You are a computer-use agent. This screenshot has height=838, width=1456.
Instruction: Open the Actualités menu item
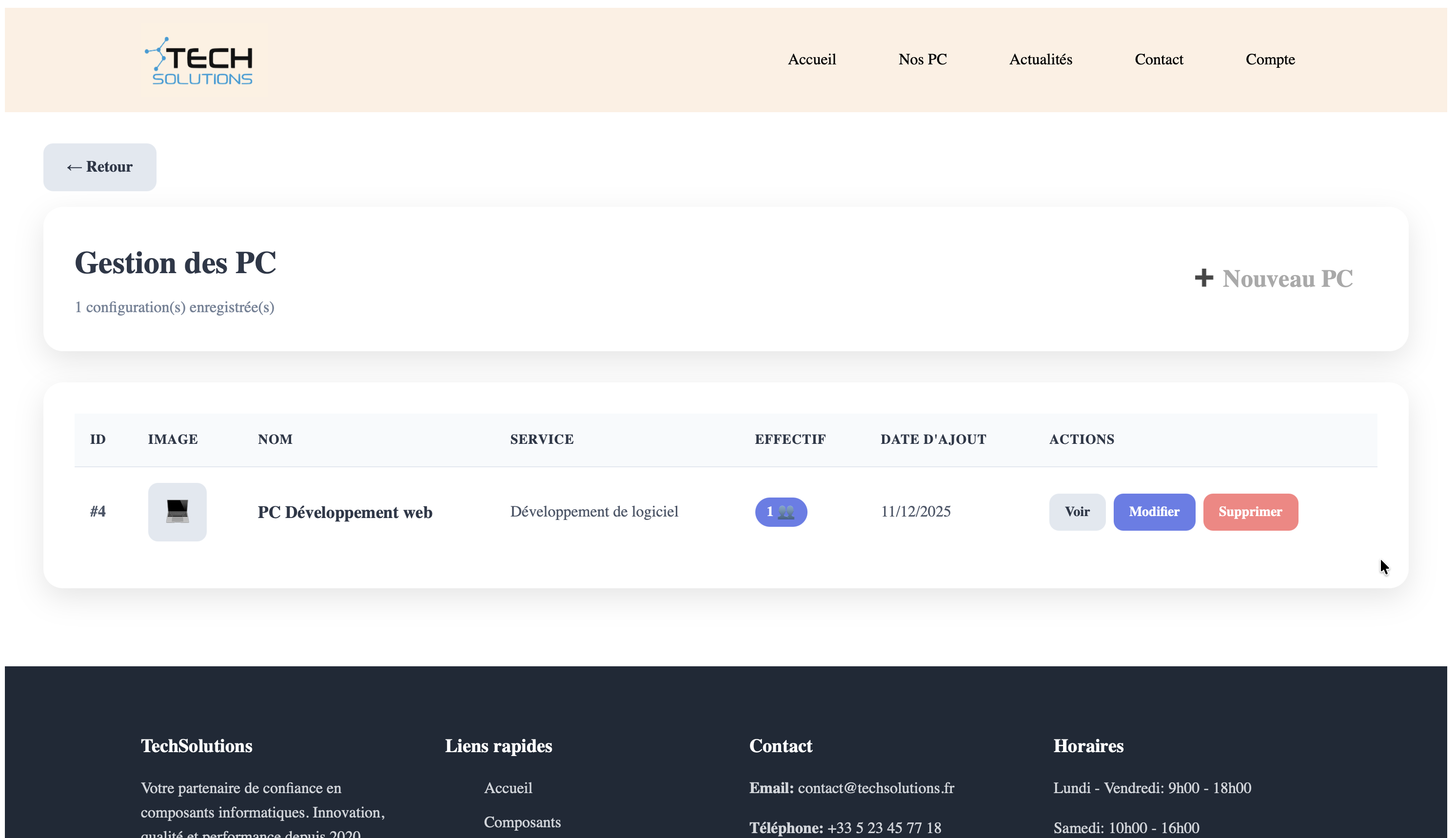tap(1041, 60)
